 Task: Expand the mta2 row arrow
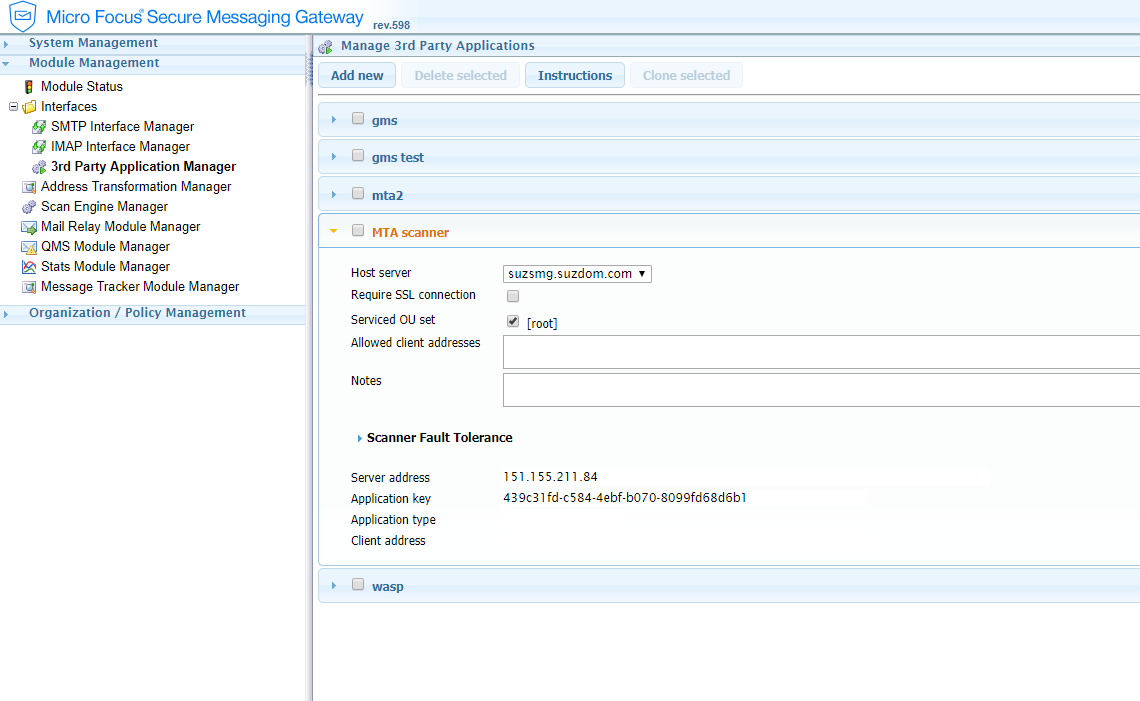click(334, 194)
